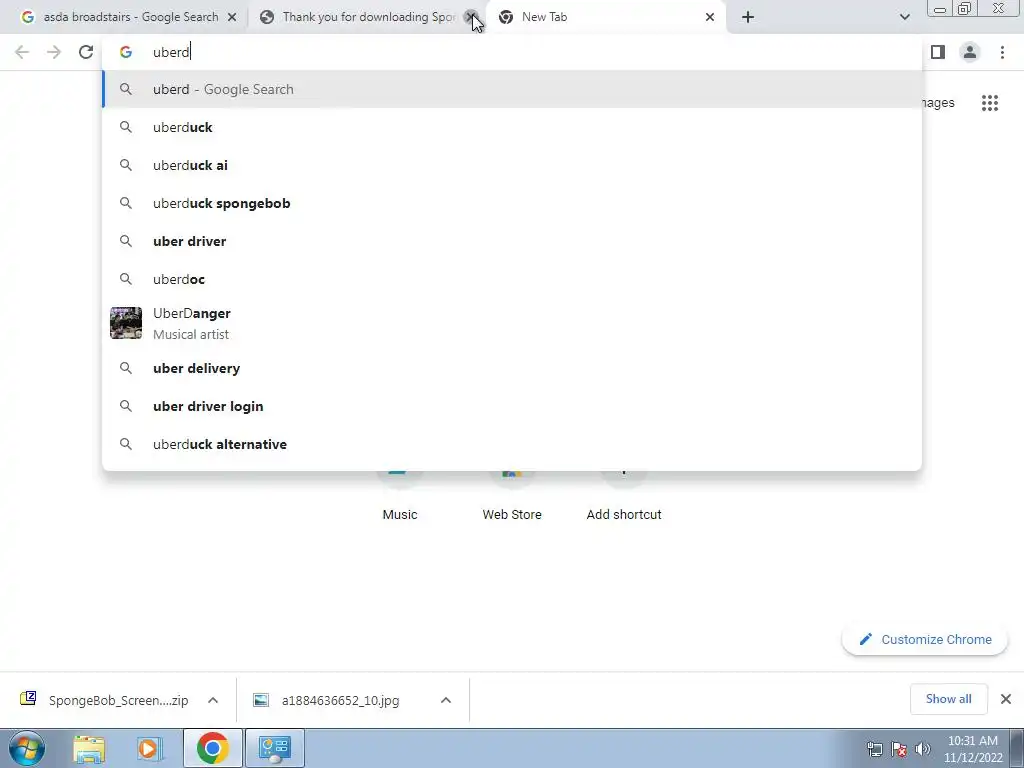The width and height of the screenshot is (1024, 768).
Task: Click the Google G icon in address bar
Action: 126,52
